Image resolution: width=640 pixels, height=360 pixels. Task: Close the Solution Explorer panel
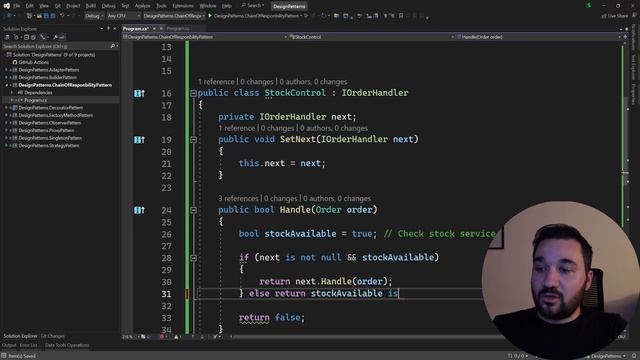[x=115, y=29]
